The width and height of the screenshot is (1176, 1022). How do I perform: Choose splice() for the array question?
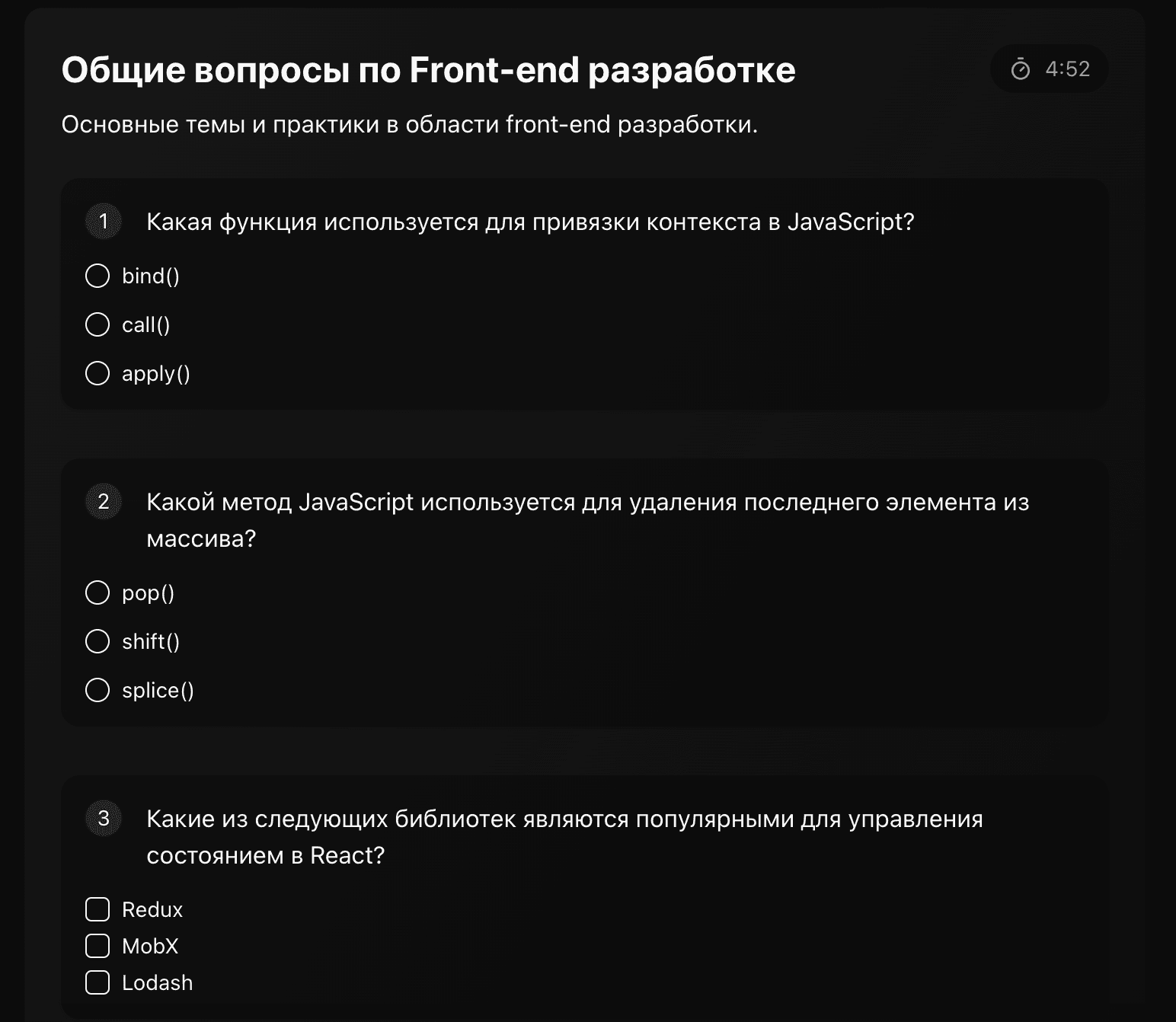coord(98,690)
